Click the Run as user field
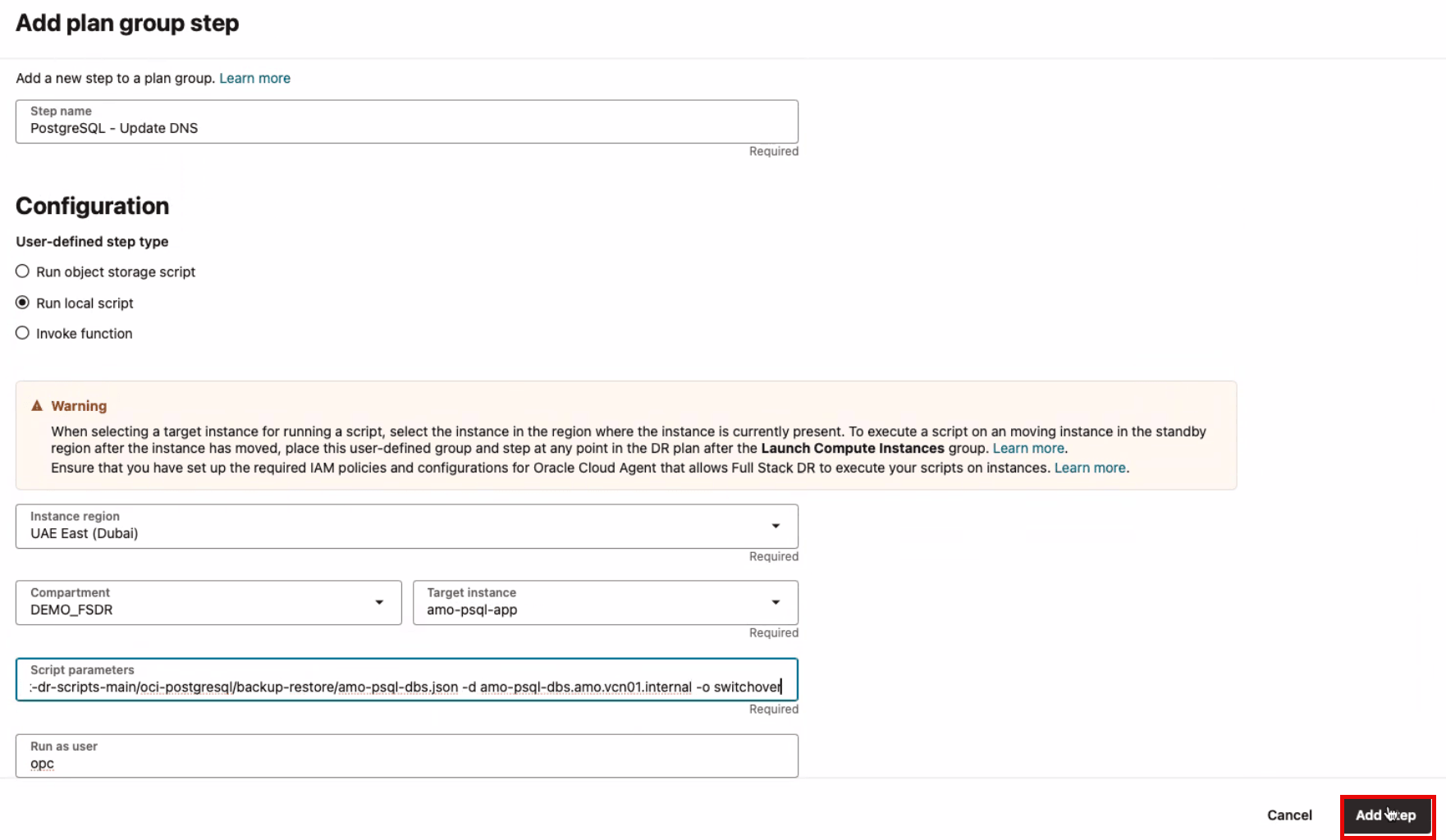Viewport: 1446px width, 840px height. pos(407,756)
